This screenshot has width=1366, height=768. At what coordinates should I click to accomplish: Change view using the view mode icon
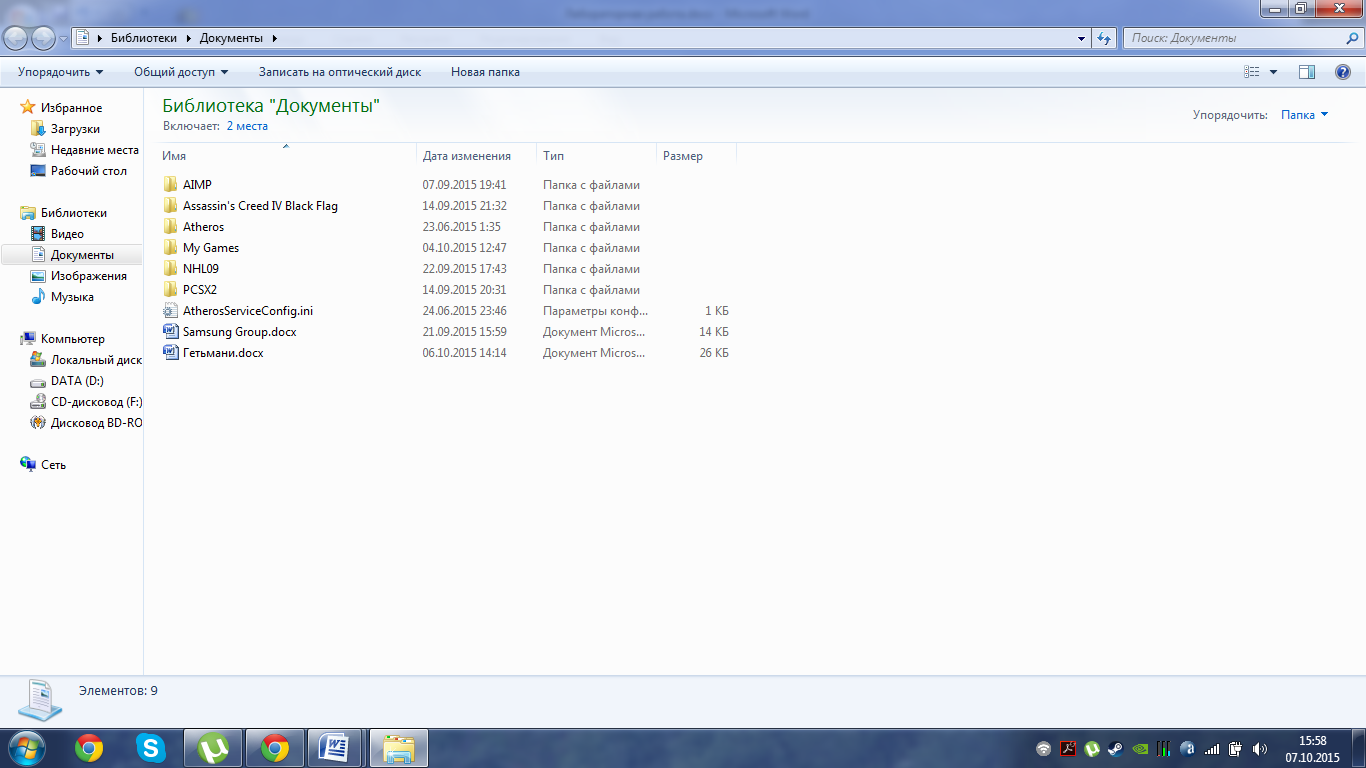click(1251, 72)
